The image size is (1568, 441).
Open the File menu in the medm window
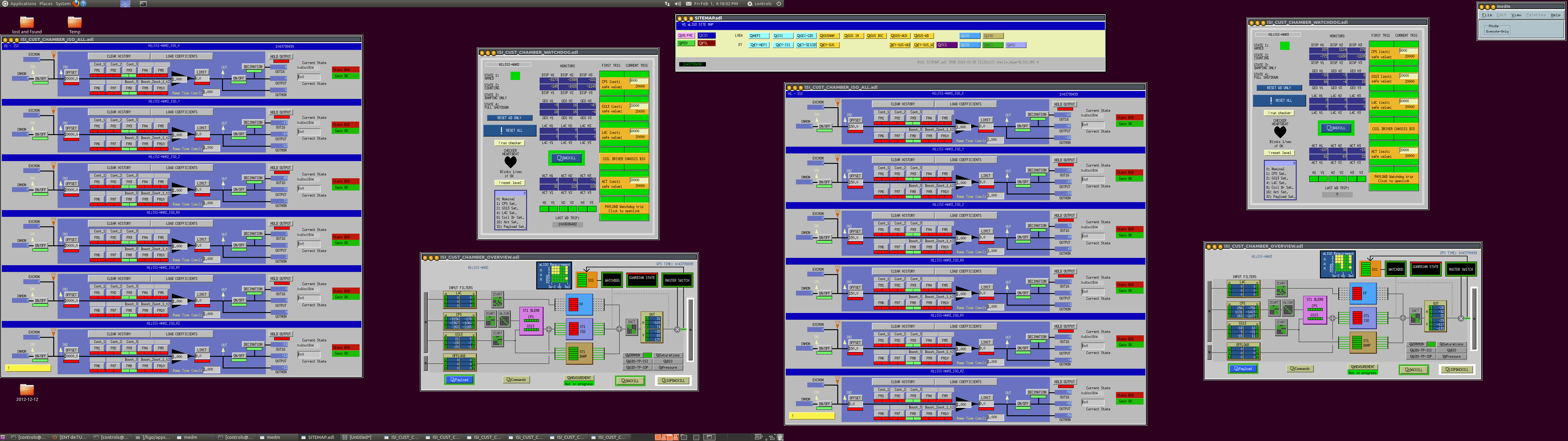(1487, 15)
